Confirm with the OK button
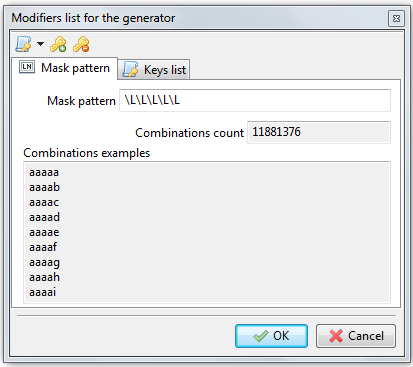 (271, 336)
